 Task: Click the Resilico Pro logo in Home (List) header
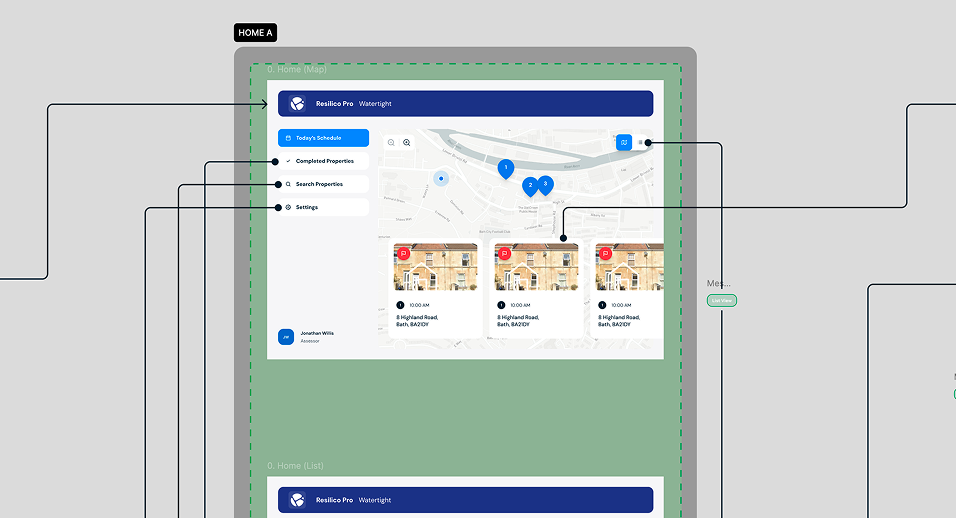point(298,500)
